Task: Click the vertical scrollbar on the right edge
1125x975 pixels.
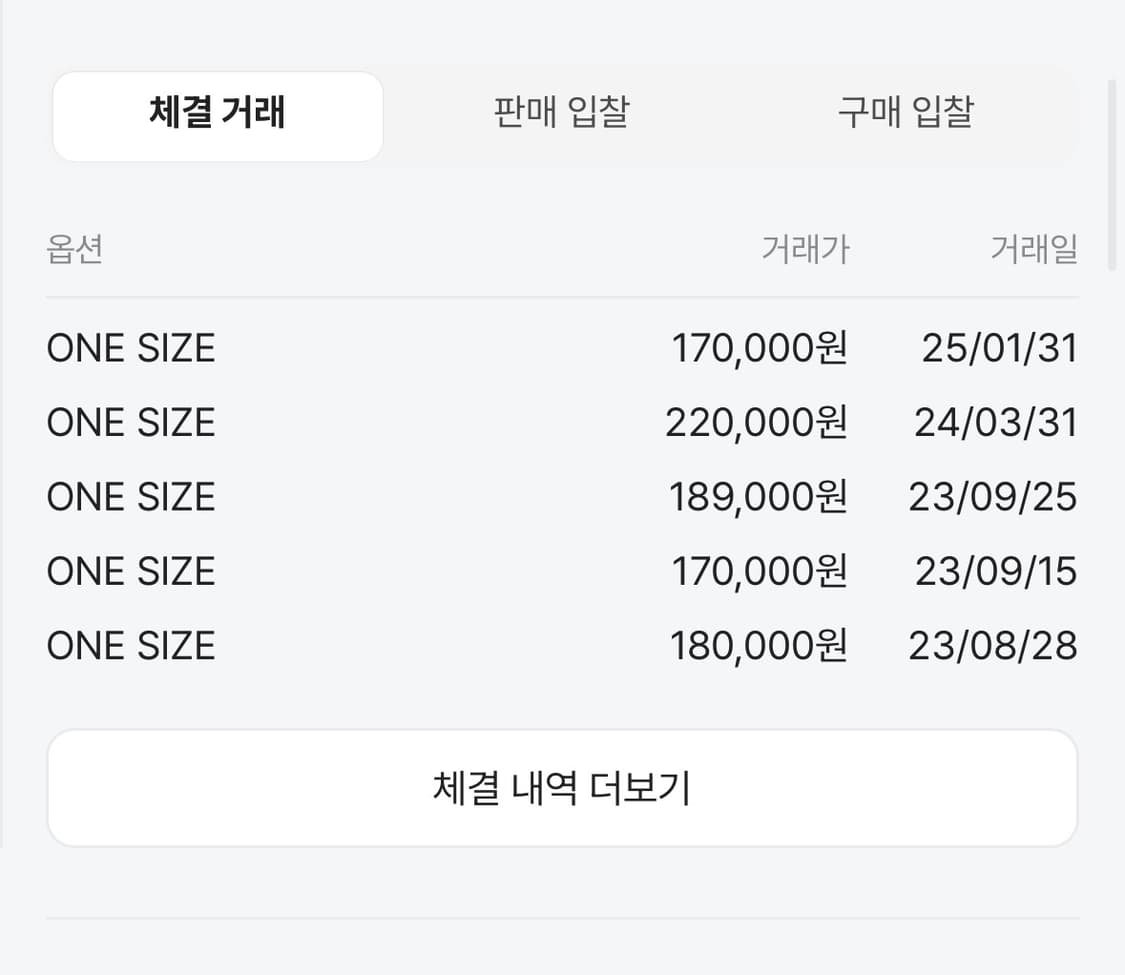Action: pyautogui.click(x=1112, y=175)
